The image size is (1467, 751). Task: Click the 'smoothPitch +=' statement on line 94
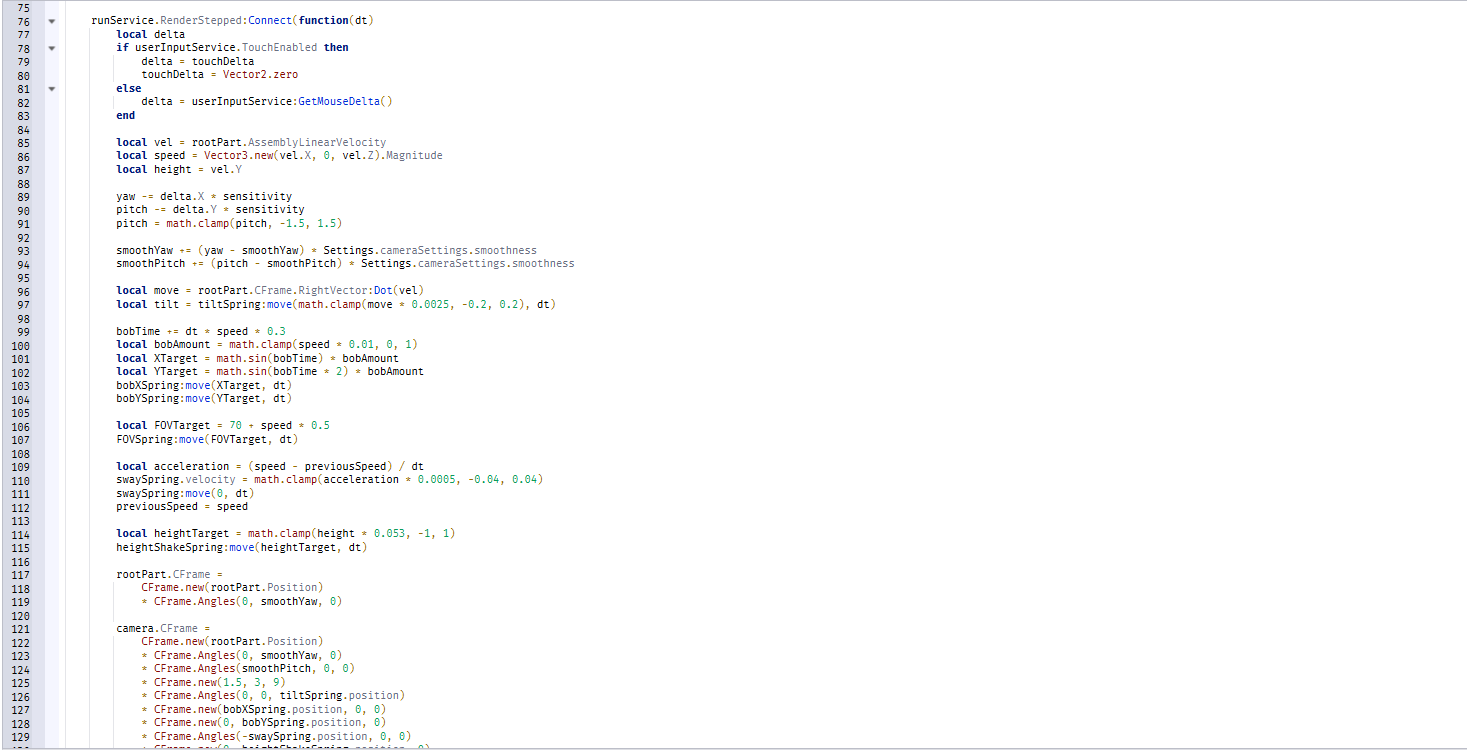click(345, 263)
